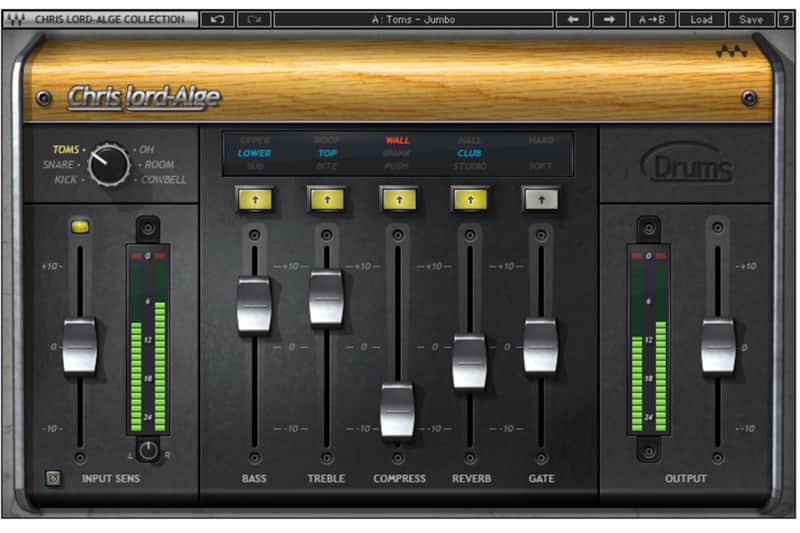The height and width of the screenshot is (533, 800).
Task: Go to next preset with right arrow
Action: 609,19
